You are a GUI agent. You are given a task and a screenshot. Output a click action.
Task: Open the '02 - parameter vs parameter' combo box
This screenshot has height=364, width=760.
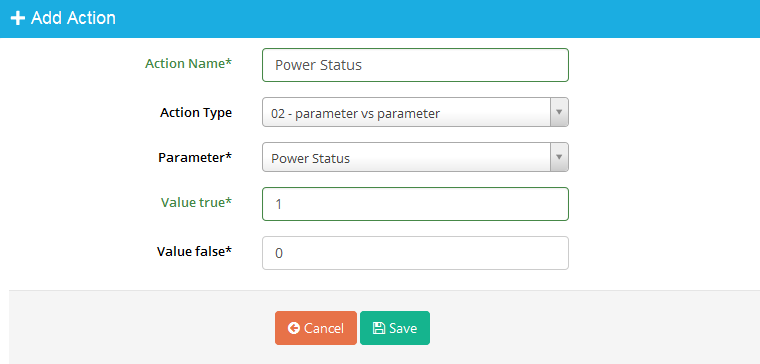[x=415, y=112]
